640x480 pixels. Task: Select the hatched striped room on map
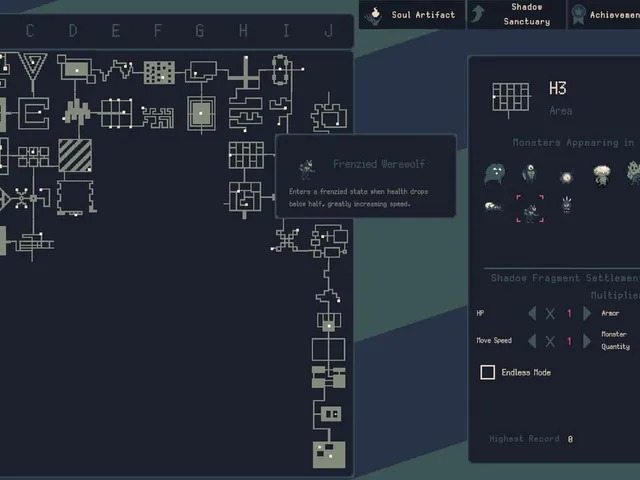[x=75, y=156]
